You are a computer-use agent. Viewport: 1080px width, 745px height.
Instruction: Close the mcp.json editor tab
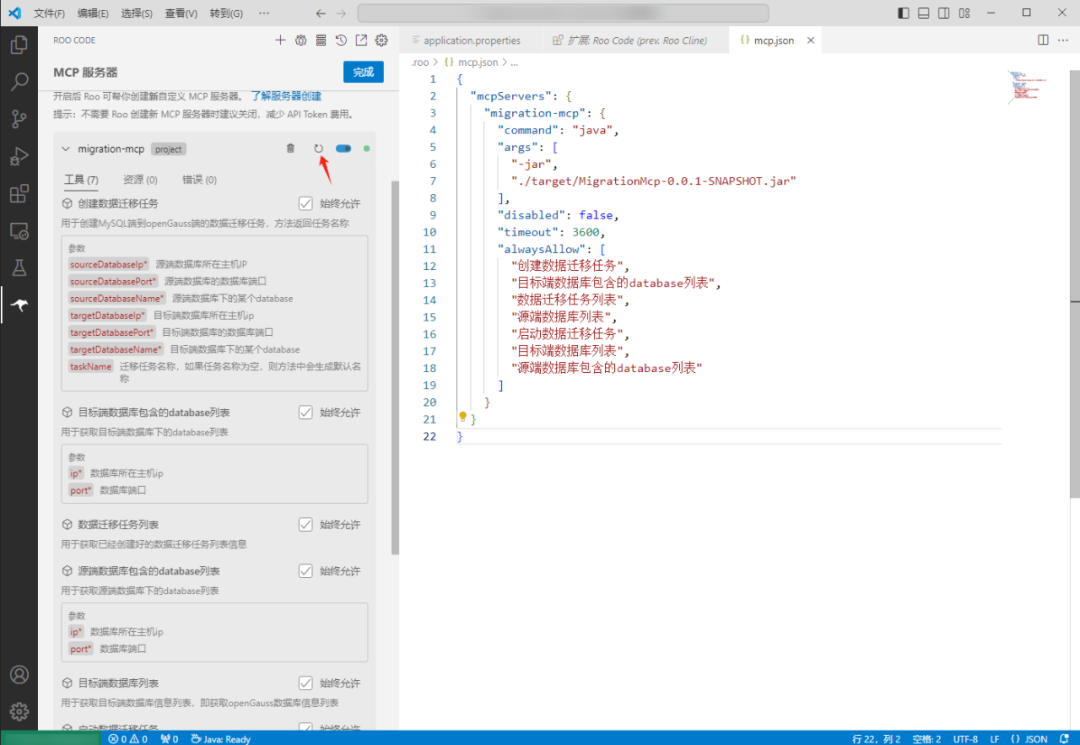(811, 40)
